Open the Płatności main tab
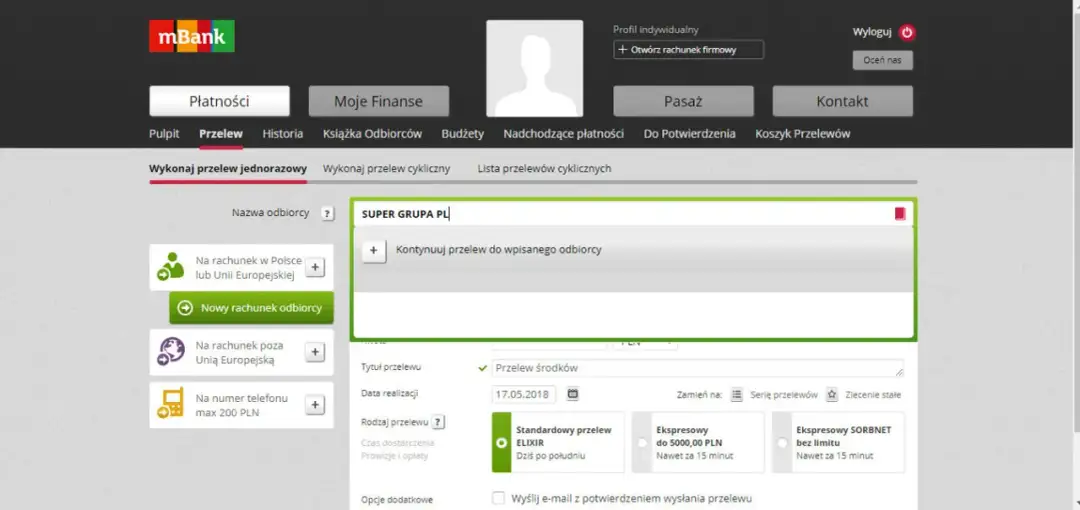 click(219, 101)
